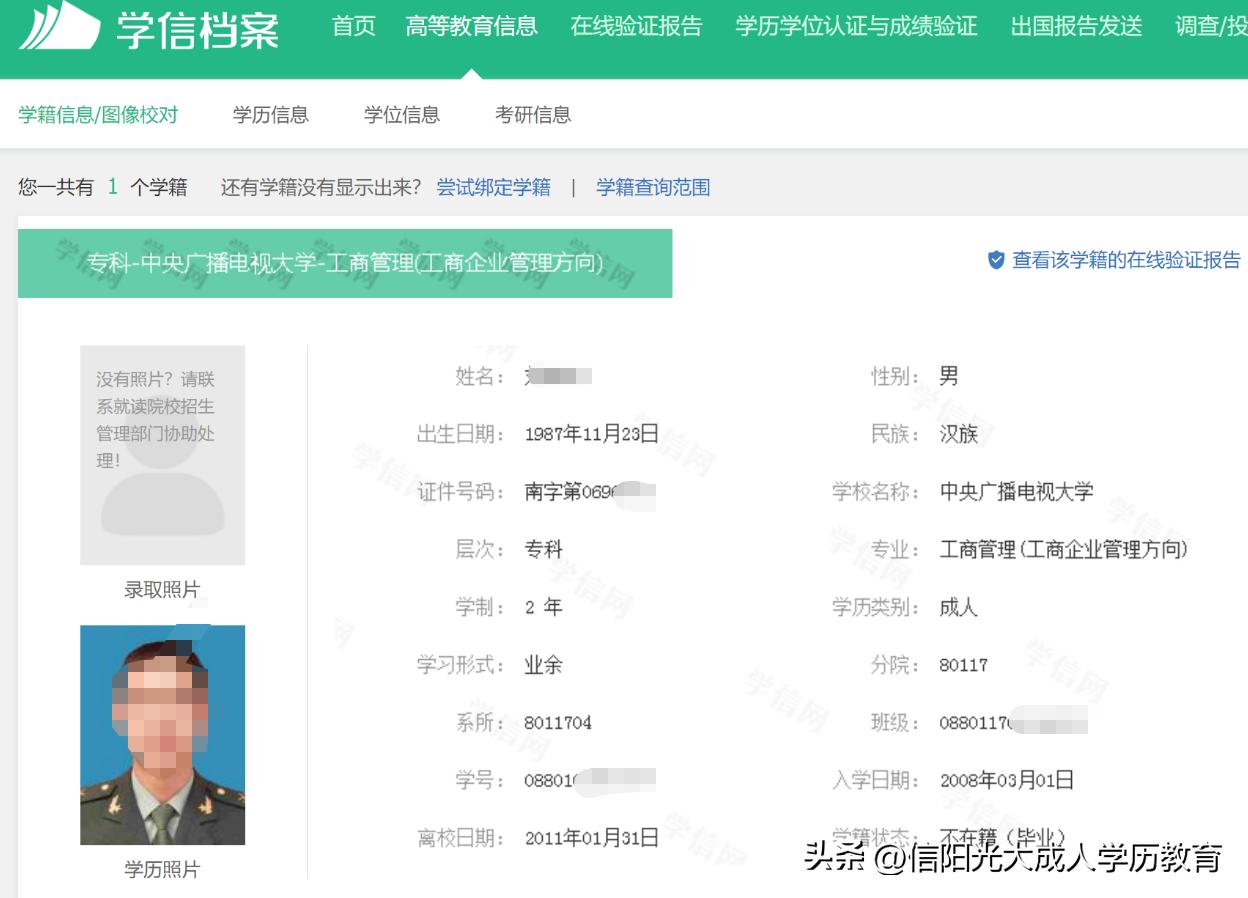Open the 学籍查询范围 link
This screenshot has height=898, width=1248.
pos(651,188)
